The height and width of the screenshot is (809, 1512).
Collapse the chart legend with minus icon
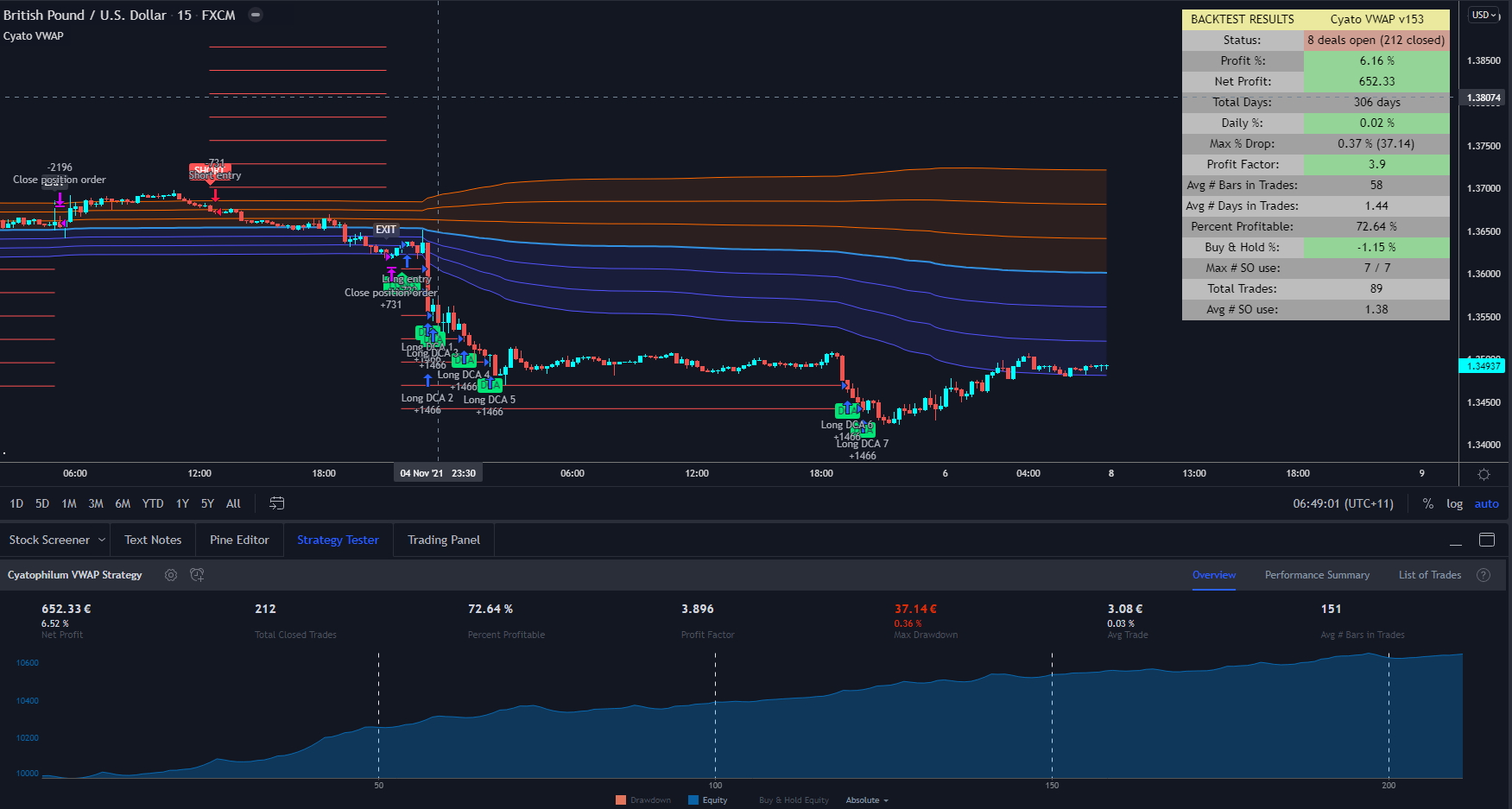(256, 15)
